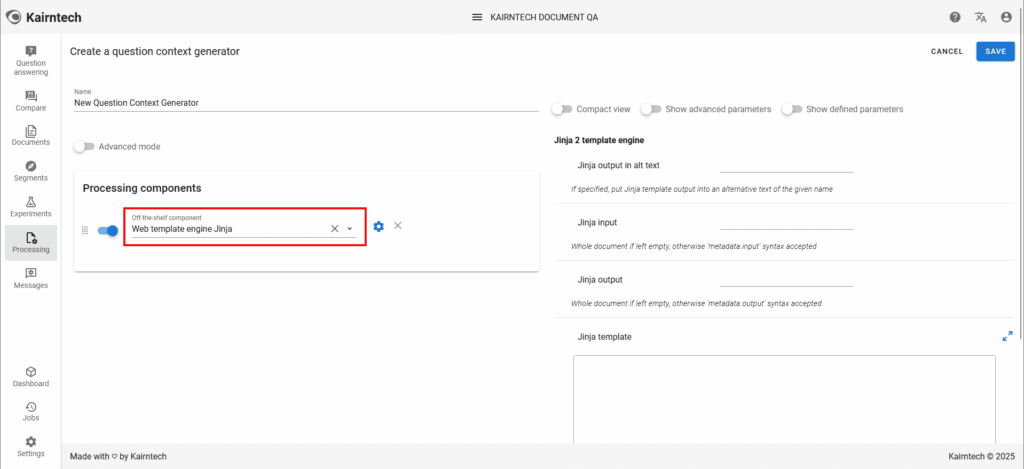Toggle Compact view switch
1024x469 pixels.
(x=562, y=109)
